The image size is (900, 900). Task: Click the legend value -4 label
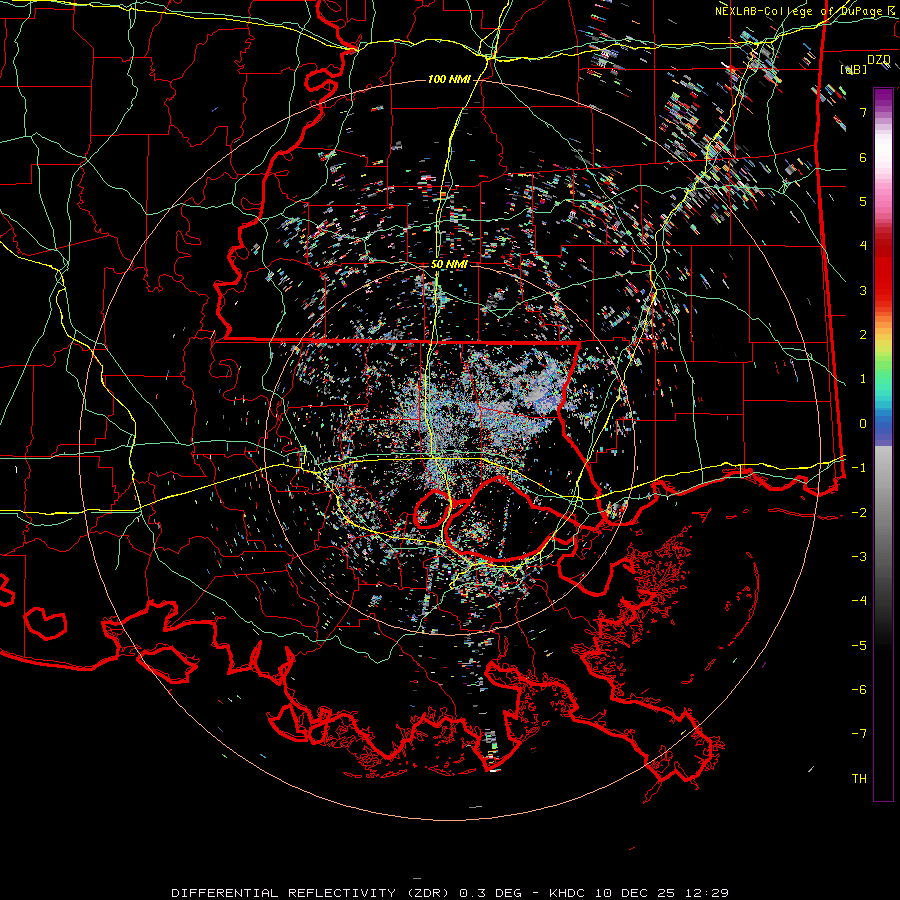pyautogui.click(x=859, y=600)
